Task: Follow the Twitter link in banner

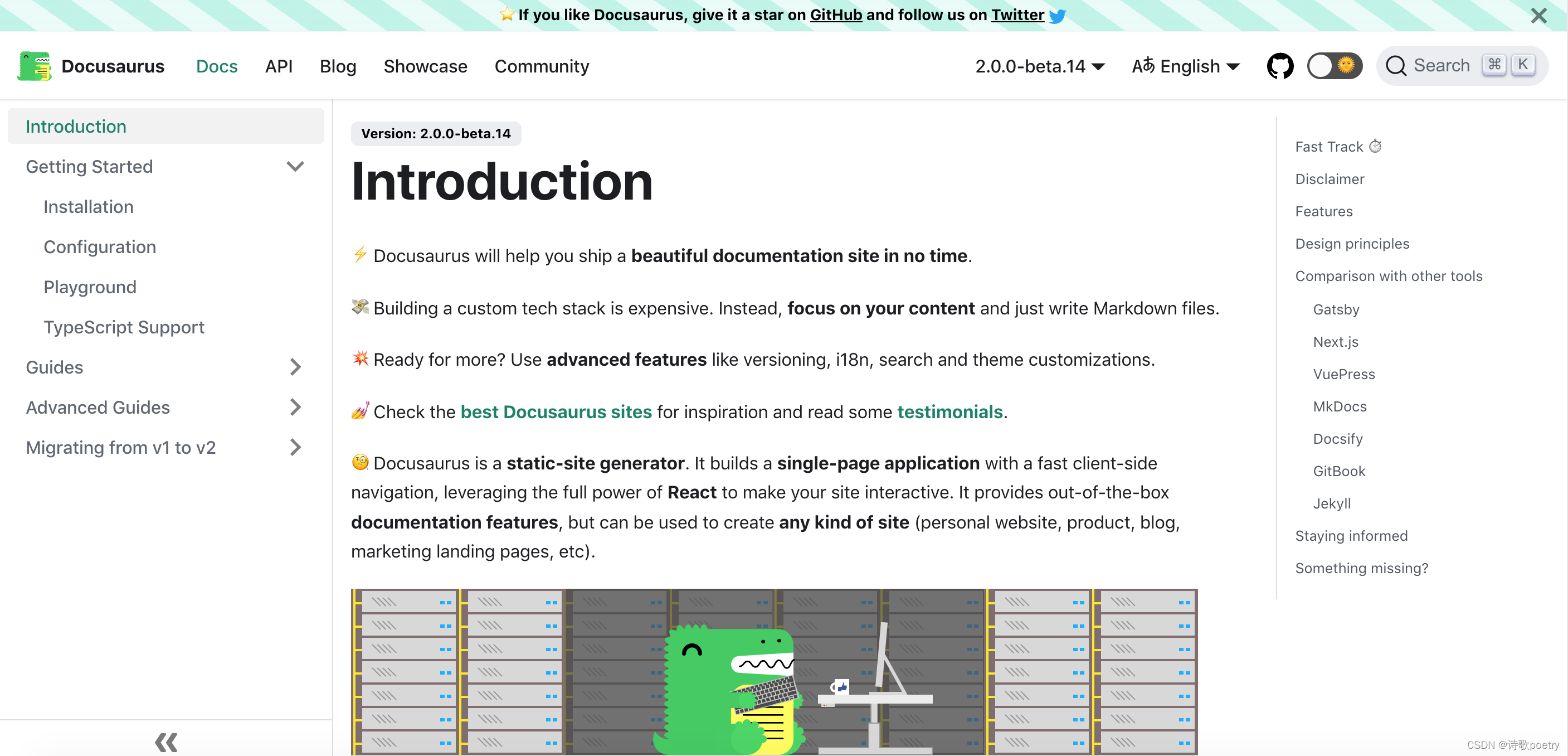Action: [x=1017, y=14]
